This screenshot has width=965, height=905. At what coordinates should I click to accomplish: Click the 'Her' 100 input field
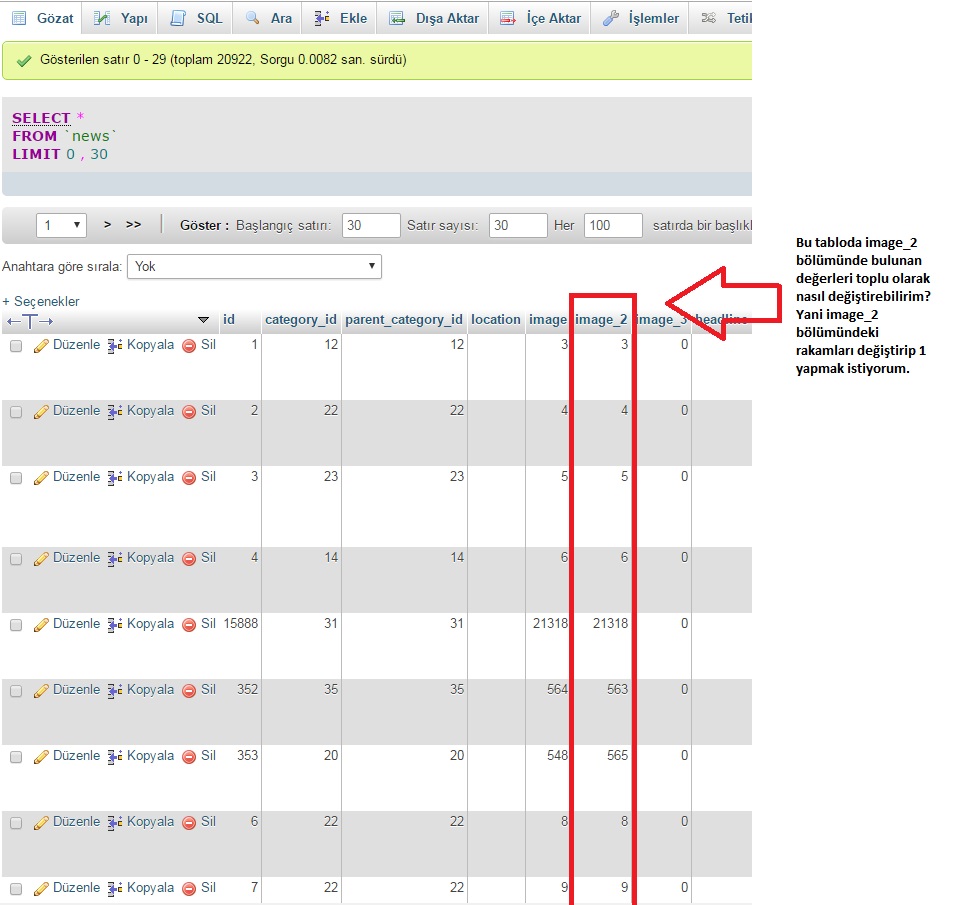[613, 225]
